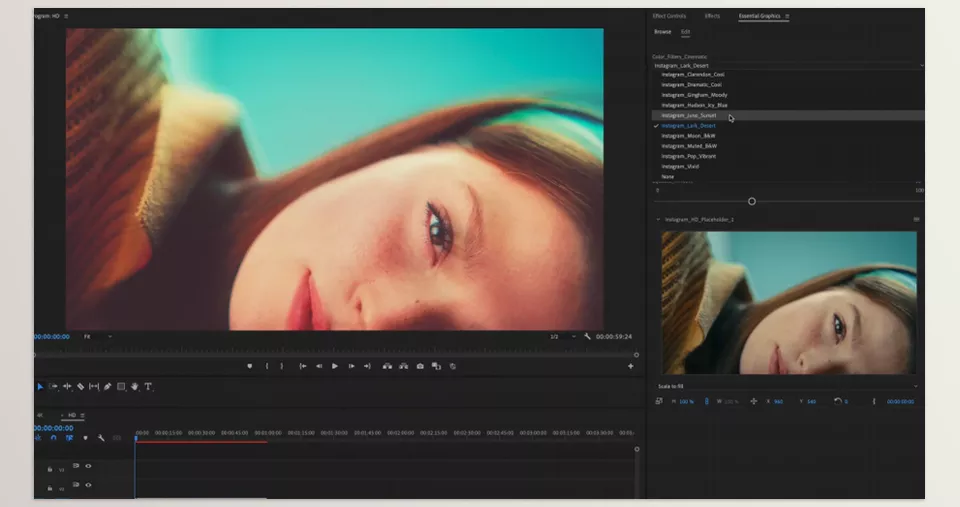
Task: Open the Scale to fill dropdown
Action: pos(787,386)
